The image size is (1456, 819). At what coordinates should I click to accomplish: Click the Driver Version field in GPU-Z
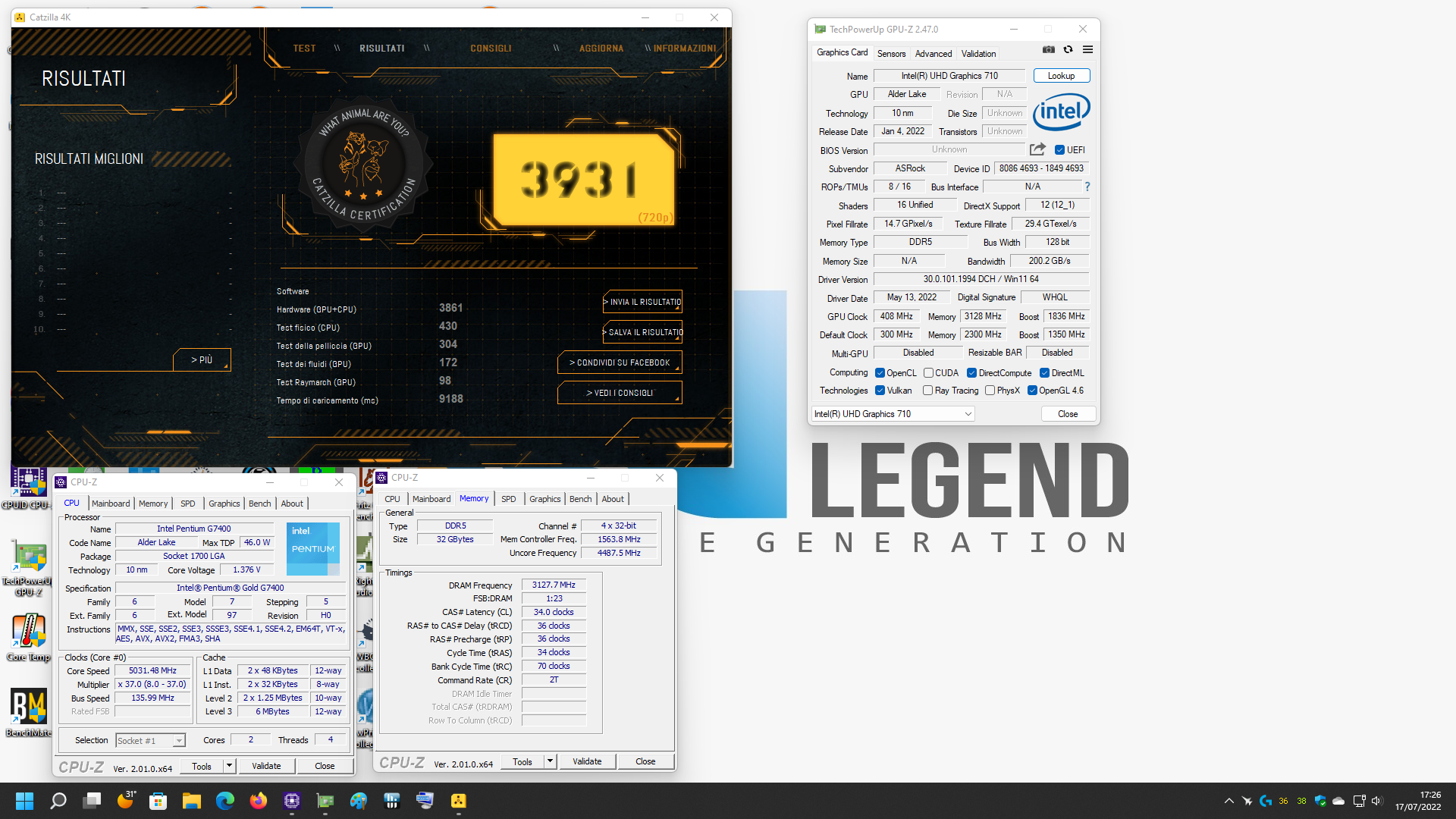pyautogui.click(x=981, y=279)
